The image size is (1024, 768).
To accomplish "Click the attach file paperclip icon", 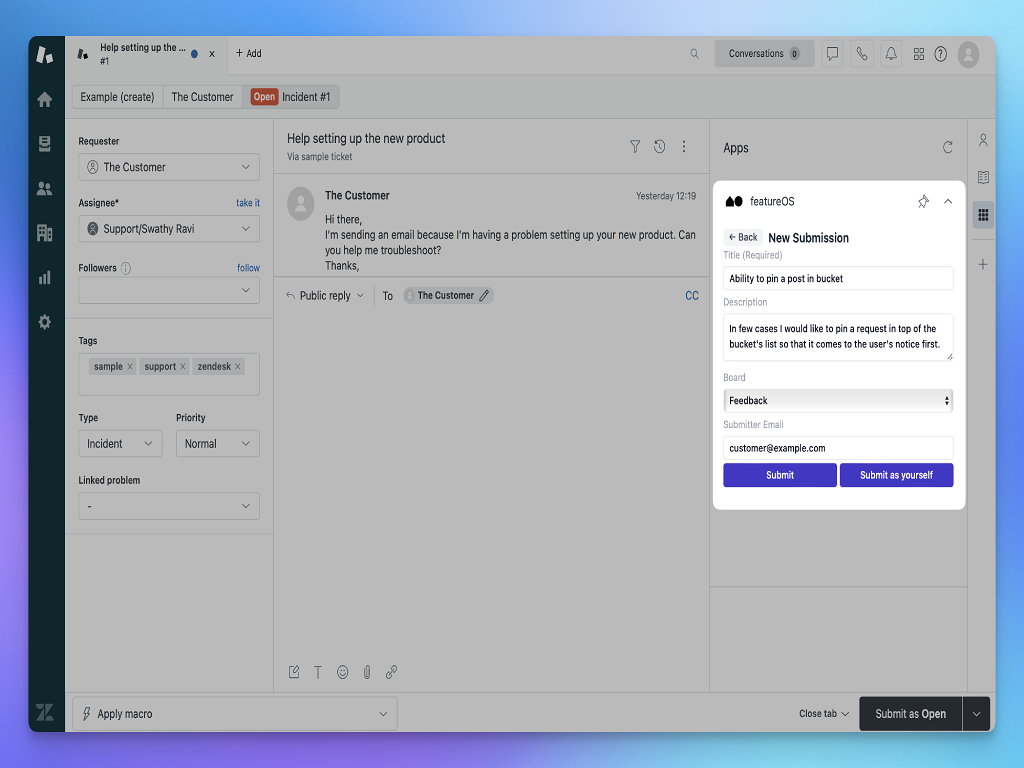I will tap(367, 672).
